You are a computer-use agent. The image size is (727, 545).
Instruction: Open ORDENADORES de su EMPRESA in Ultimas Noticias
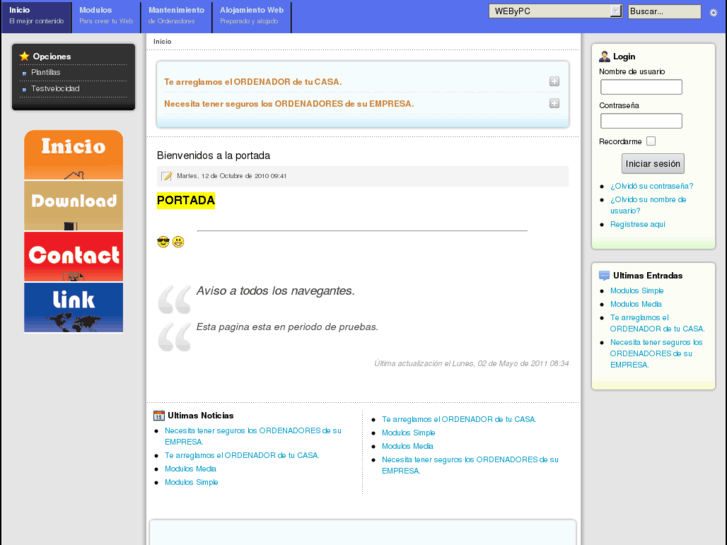point(253,436)
